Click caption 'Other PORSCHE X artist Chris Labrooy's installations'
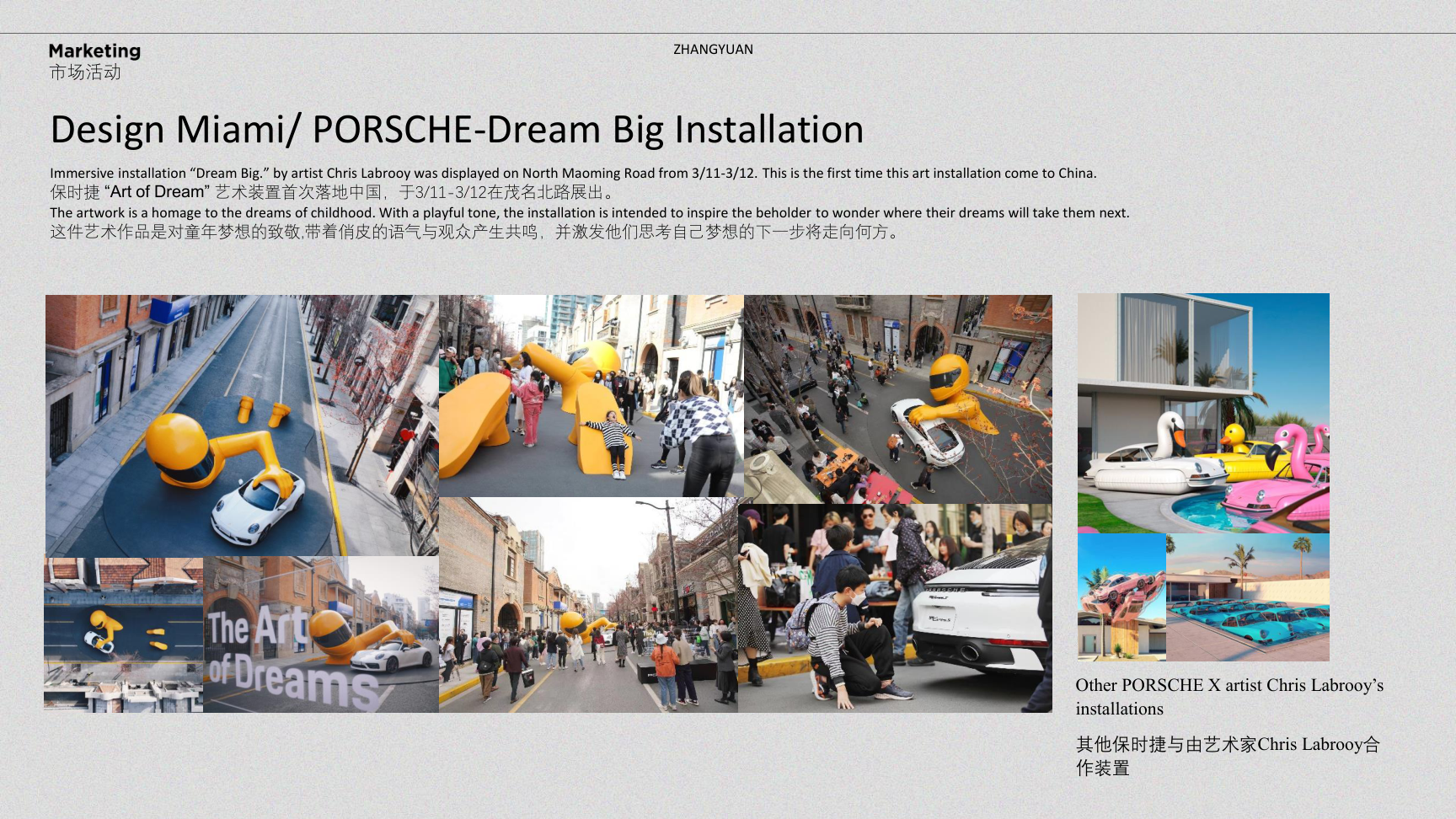Viewport: 1456px width, 819px height. (1229, 697)
